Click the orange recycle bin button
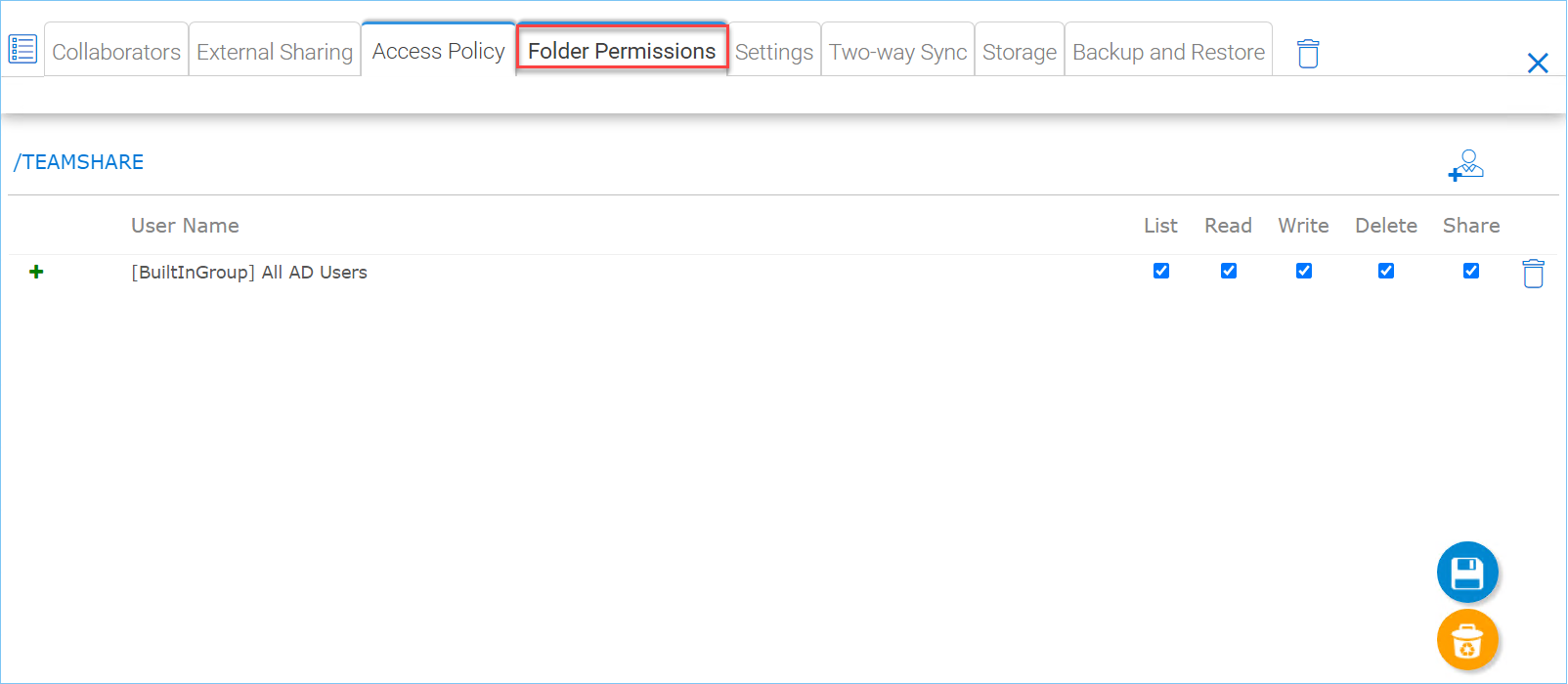Screen dimensions: 1568x684 [1467, 640]
